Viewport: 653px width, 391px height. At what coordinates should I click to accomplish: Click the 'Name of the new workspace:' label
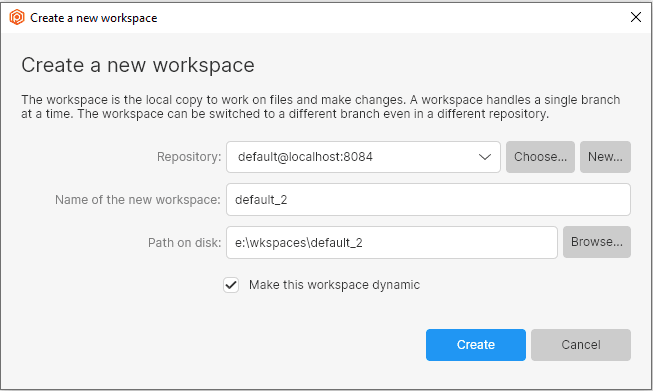[137, 200]
